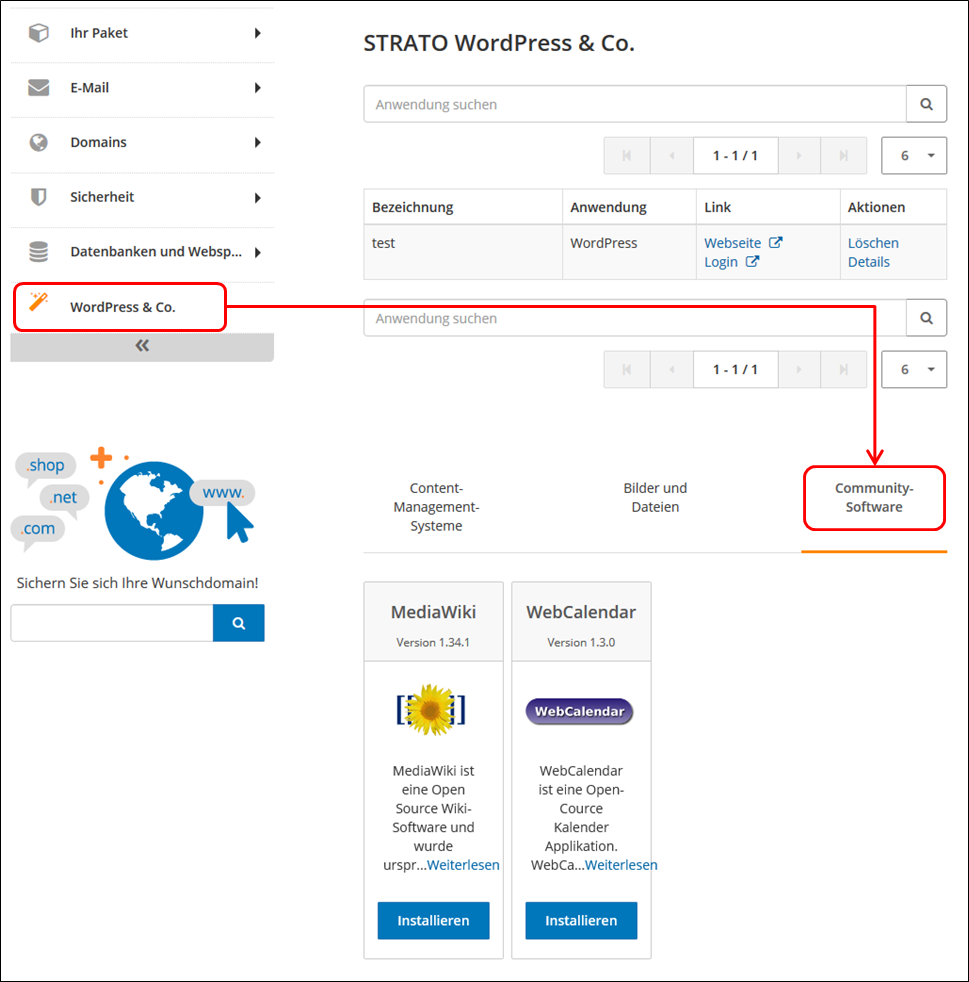This screenshot has width=969, height=982.
Task: Click the magnifier icon beside Anwendung suchen
Action: (x=925, y=103)
